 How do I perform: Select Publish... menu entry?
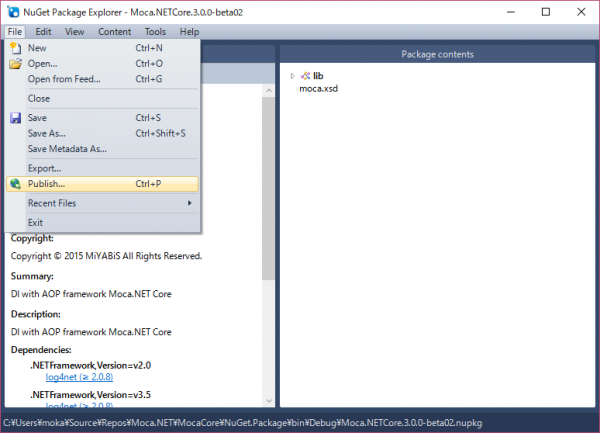click(x=102, y=184)
